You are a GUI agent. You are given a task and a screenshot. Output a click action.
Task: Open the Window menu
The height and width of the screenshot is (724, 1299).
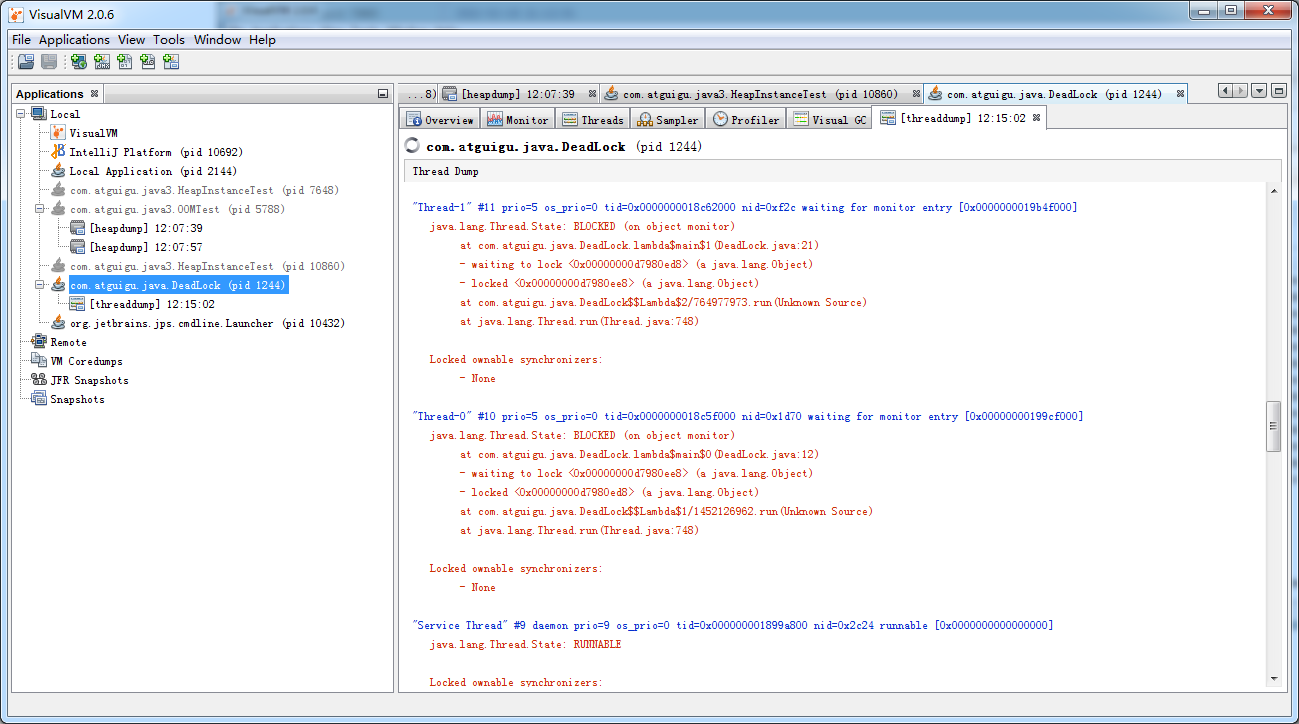[x=217, y=40]
